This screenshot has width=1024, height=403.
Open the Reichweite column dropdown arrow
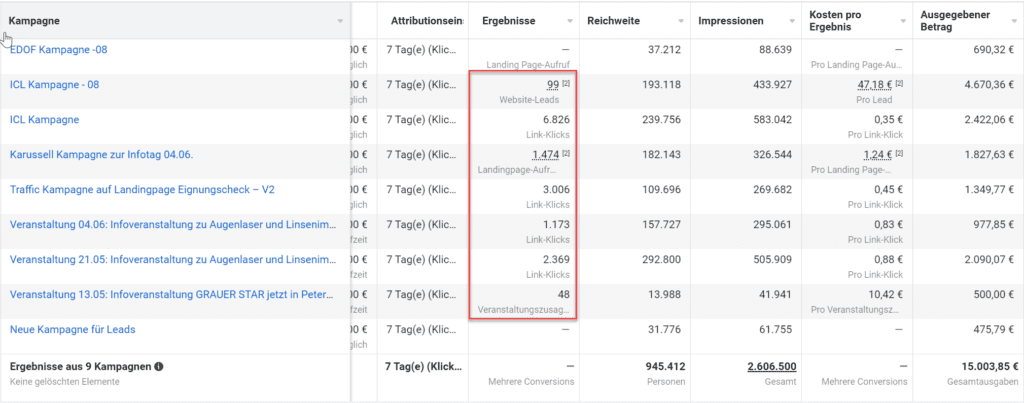point(680,21)
